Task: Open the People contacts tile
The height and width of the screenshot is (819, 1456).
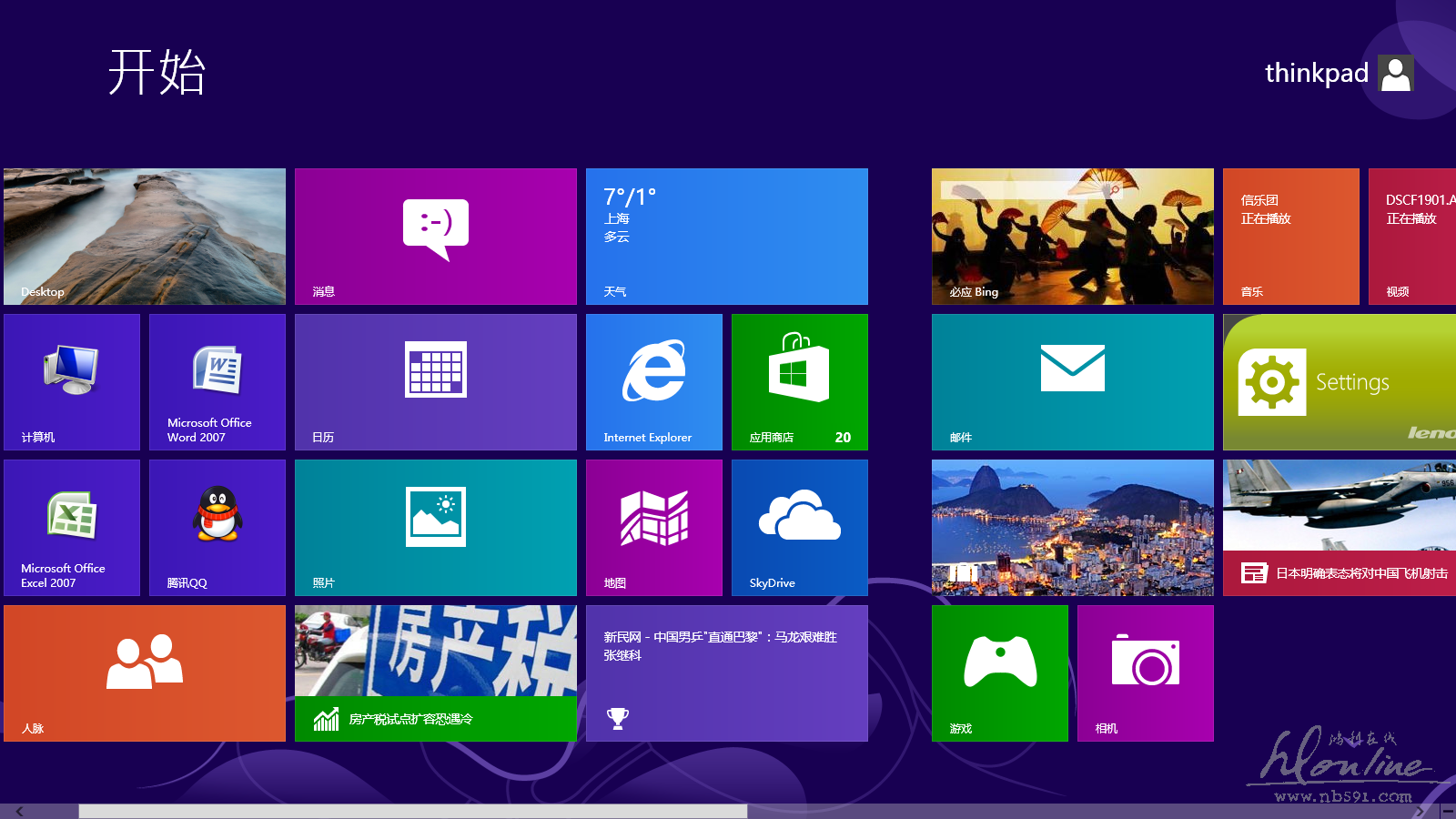Action: coord(144,672)
